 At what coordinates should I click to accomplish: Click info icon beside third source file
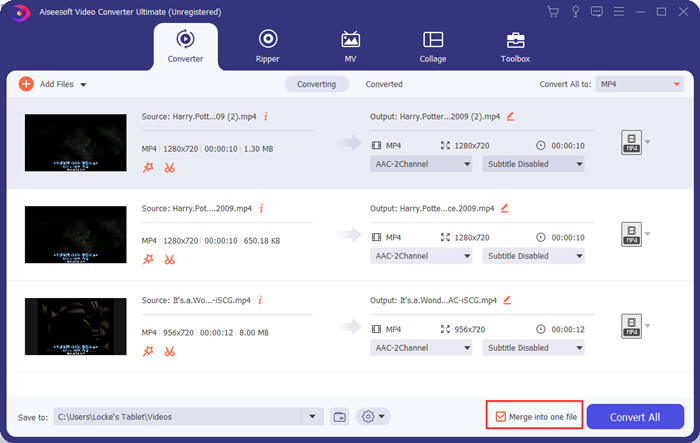(263, 300)
